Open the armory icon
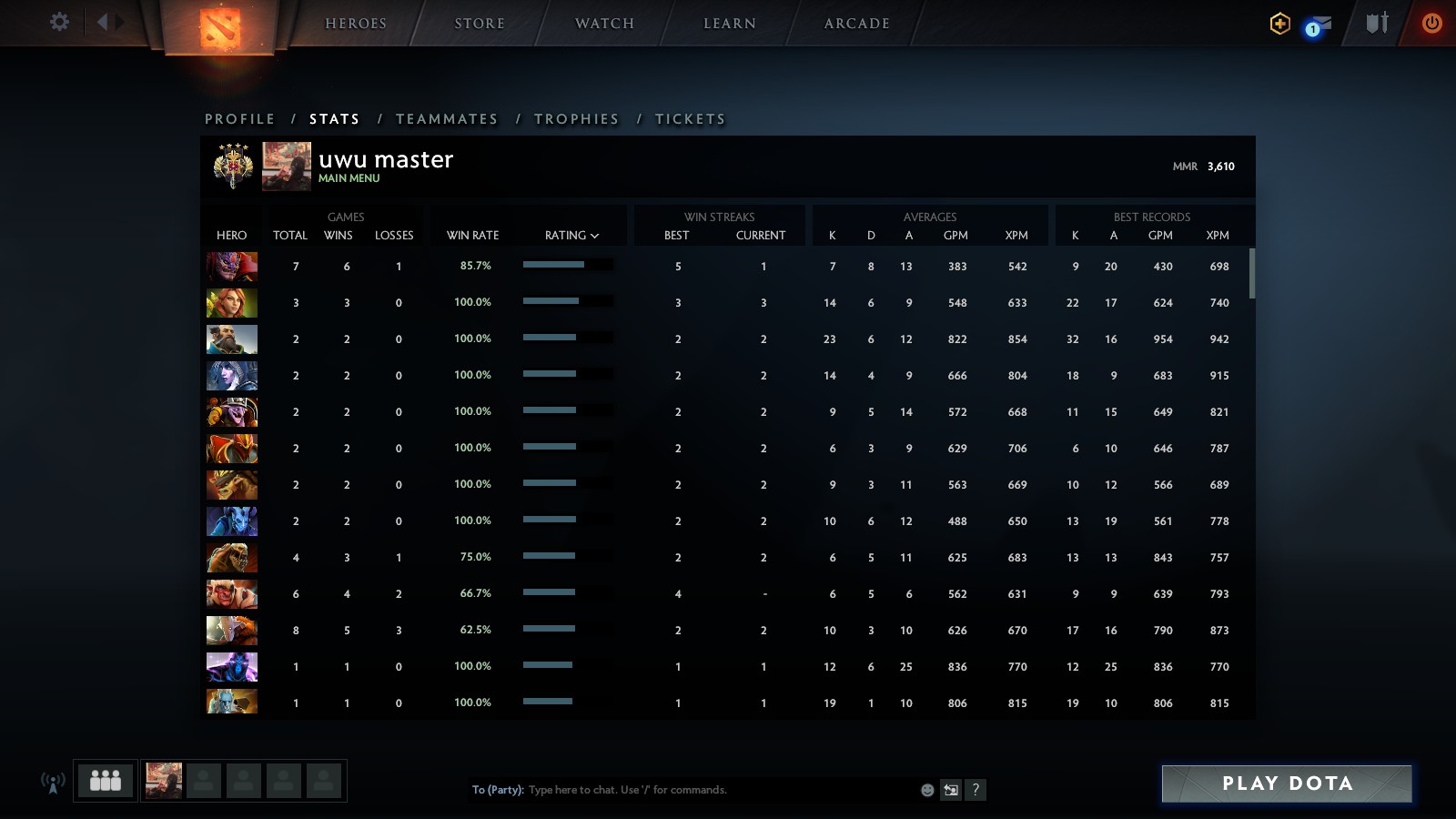The image size is (1456, 819). tap(1377, 23)
